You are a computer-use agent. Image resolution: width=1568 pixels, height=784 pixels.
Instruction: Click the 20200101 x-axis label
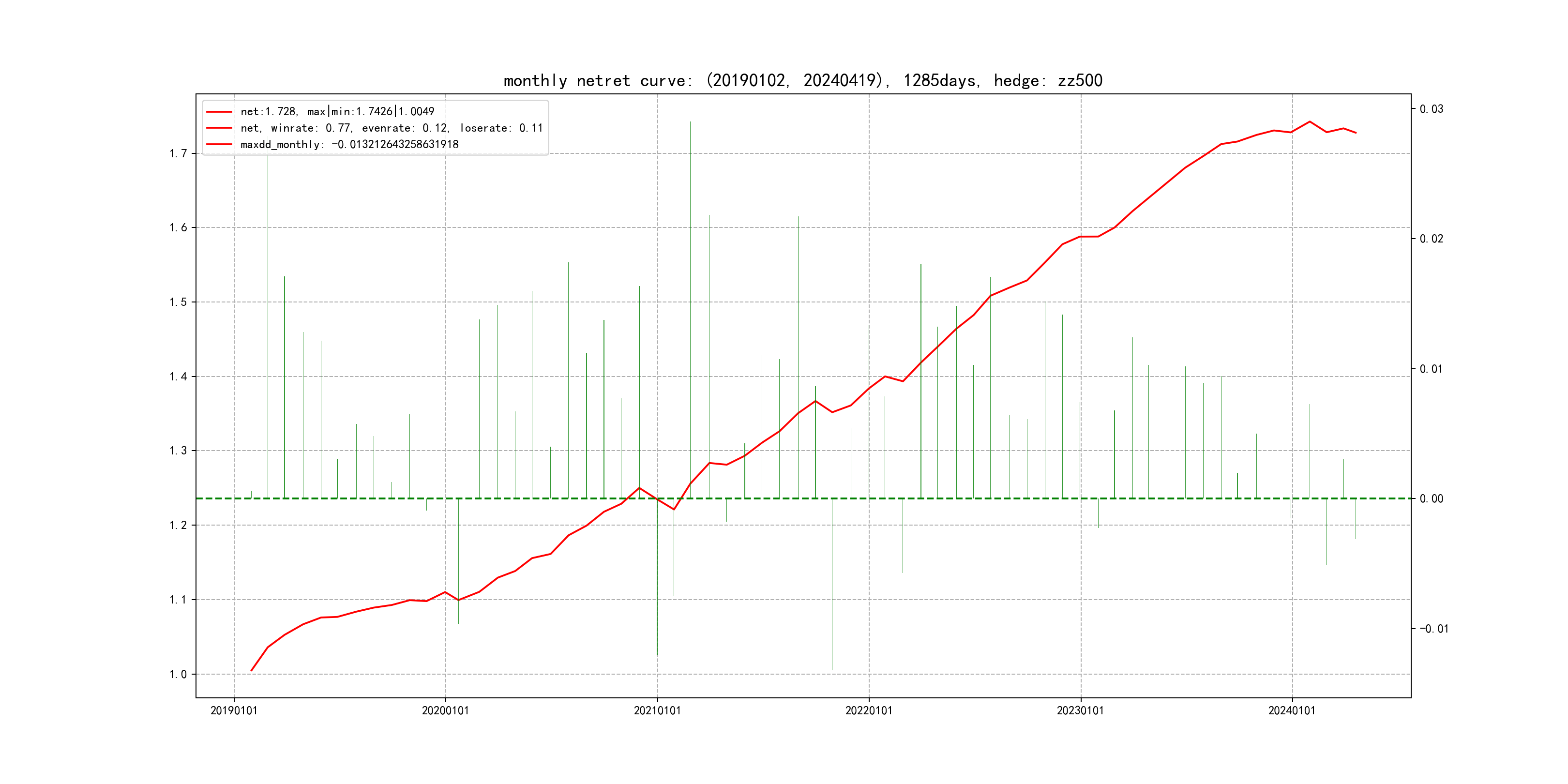pos(445,710)
